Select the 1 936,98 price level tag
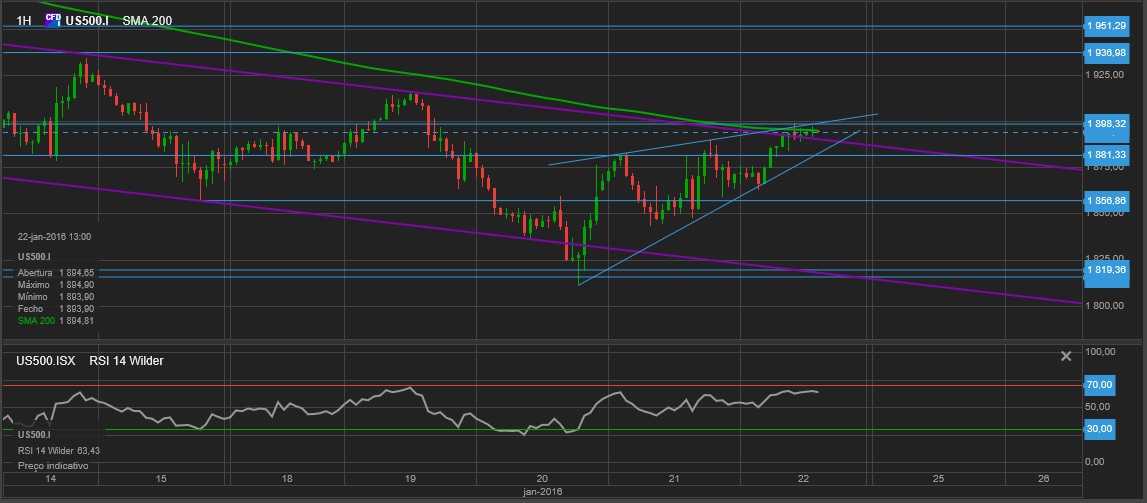1147x503 pixels. [1106, 53]
